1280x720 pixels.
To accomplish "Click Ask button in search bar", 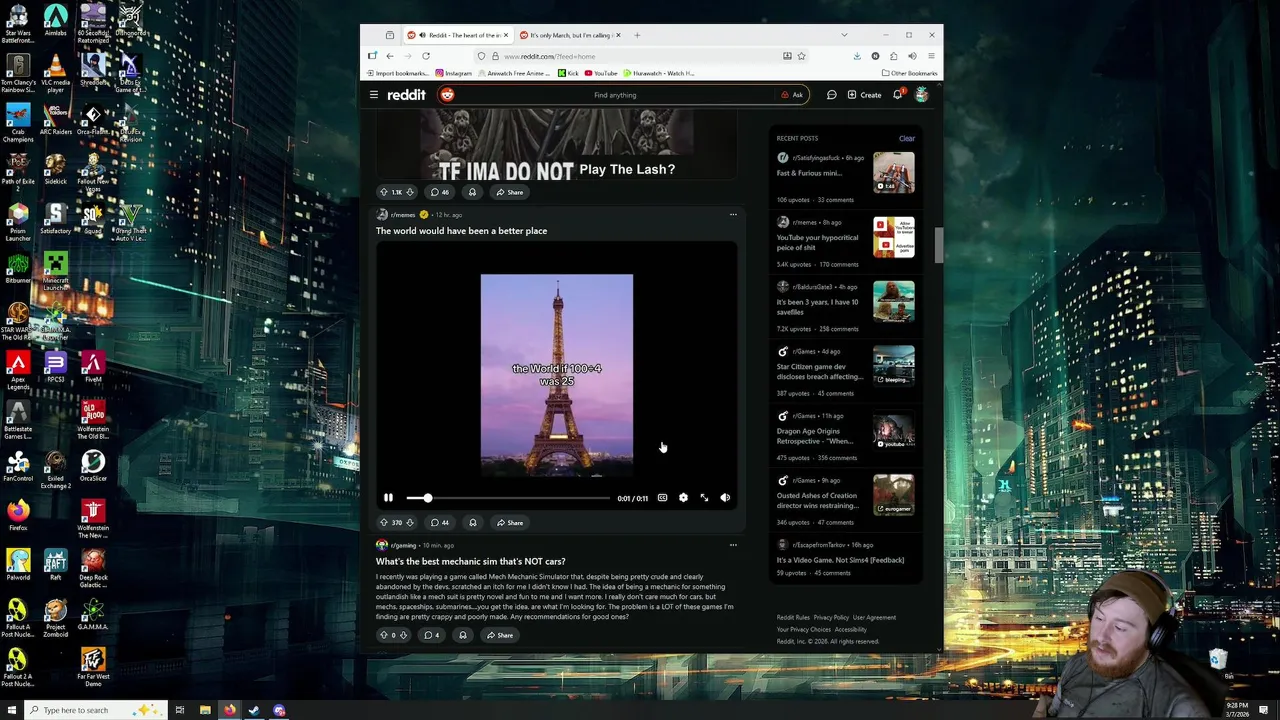I will [x=792, y=95].
